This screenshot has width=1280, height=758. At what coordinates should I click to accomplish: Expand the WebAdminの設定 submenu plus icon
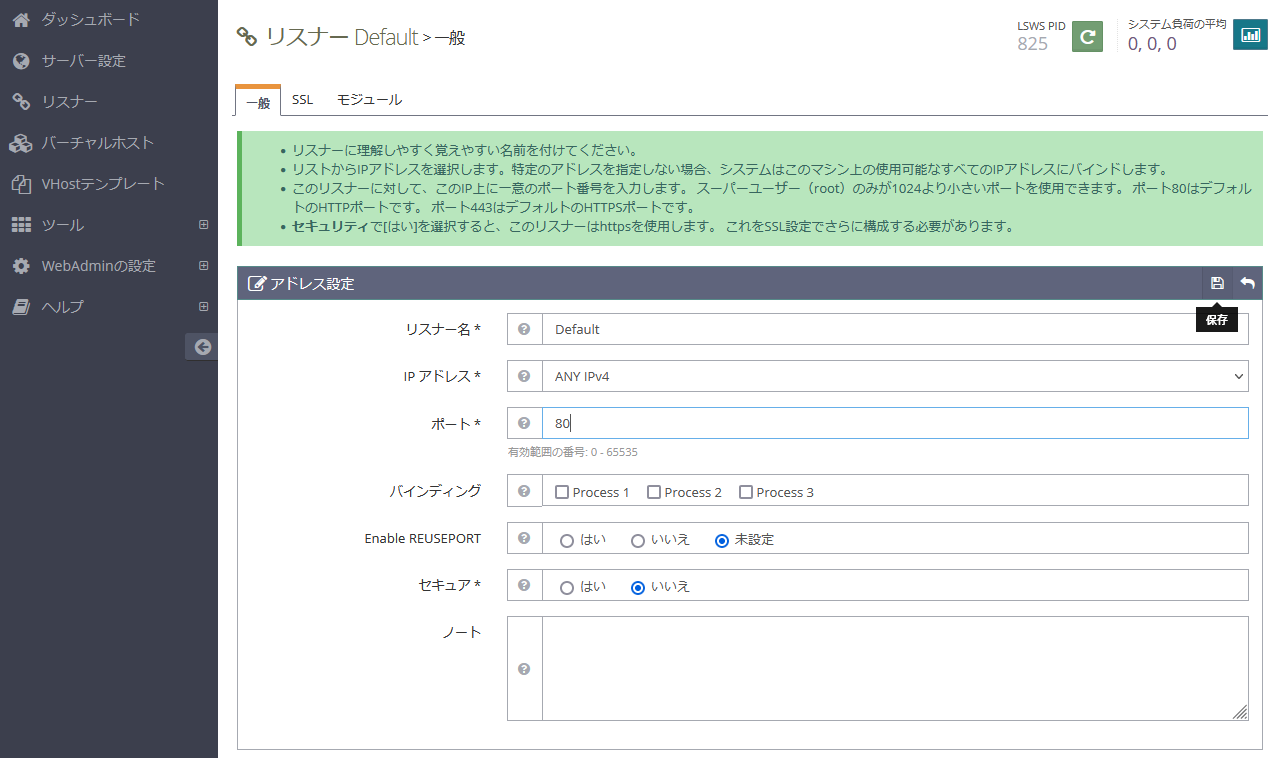click(x=204, y=266)
